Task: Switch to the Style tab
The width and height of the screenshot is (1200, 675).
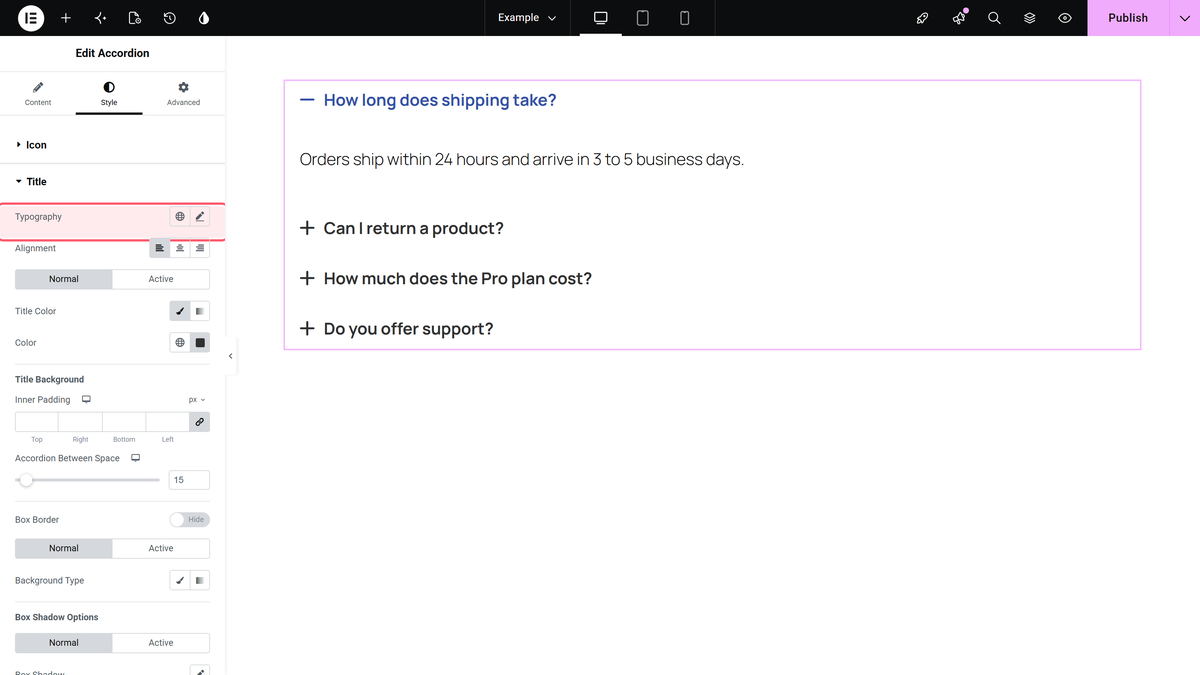Action: coord(109,94)
